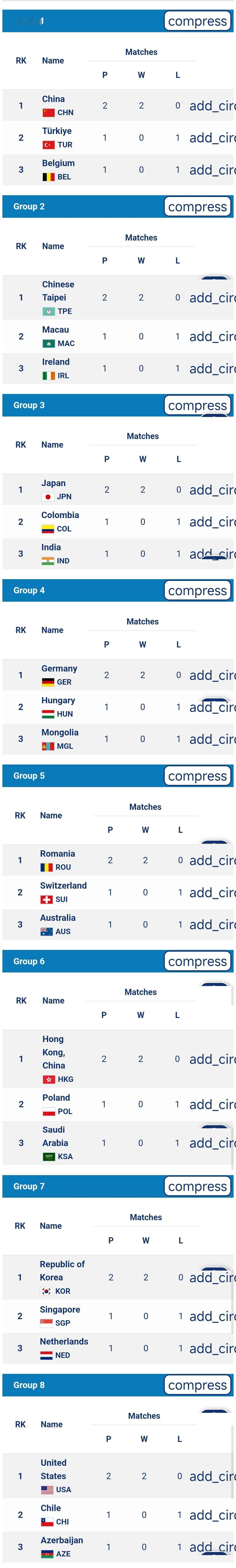The image size is (236, 1568).
Task: Expand Singapore row add_circle icon
Action: pyautogui.click(x=212, y=1317)
